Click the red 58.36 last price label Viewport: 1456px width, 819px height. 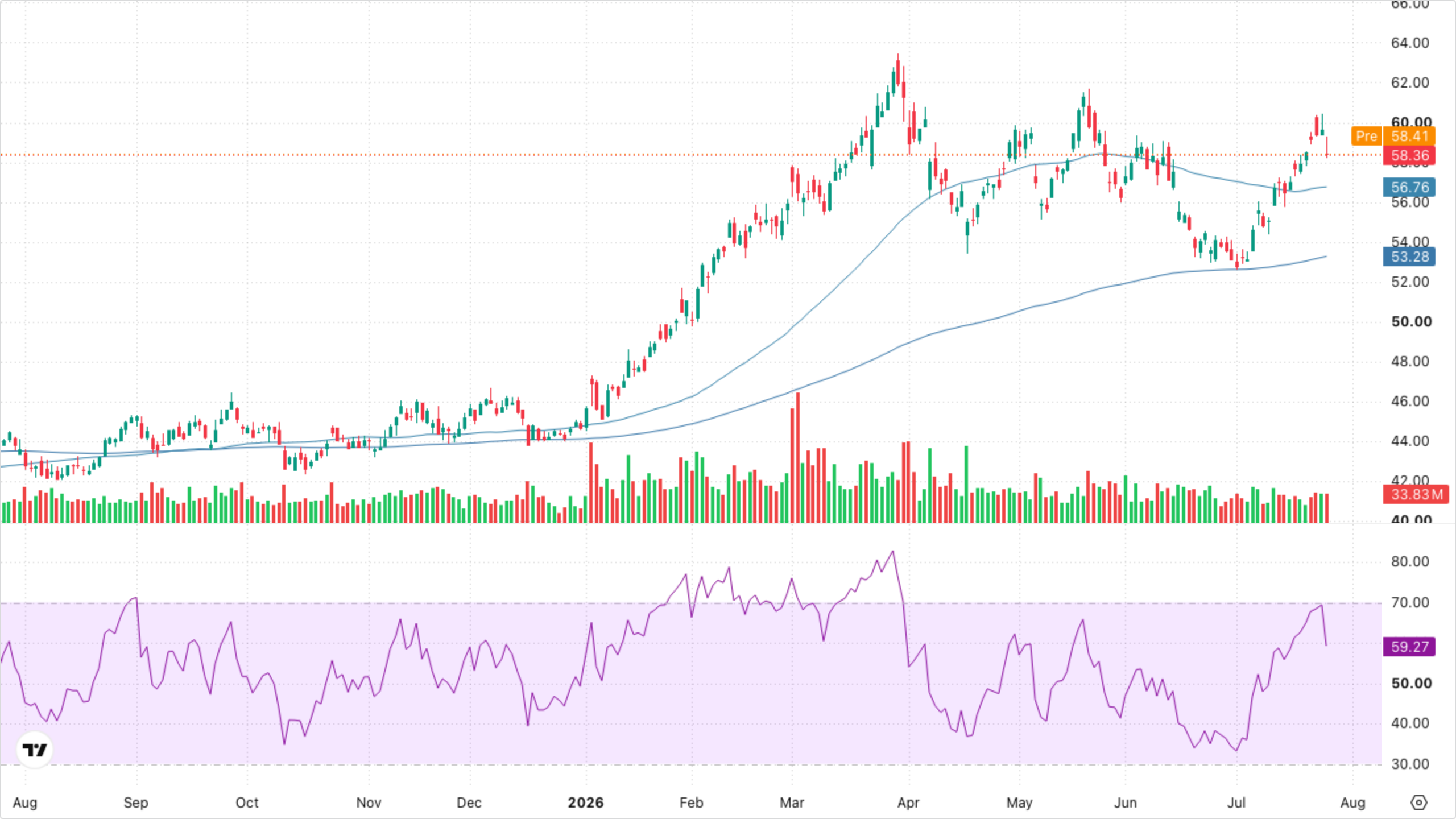click(x=1409, y=156)
